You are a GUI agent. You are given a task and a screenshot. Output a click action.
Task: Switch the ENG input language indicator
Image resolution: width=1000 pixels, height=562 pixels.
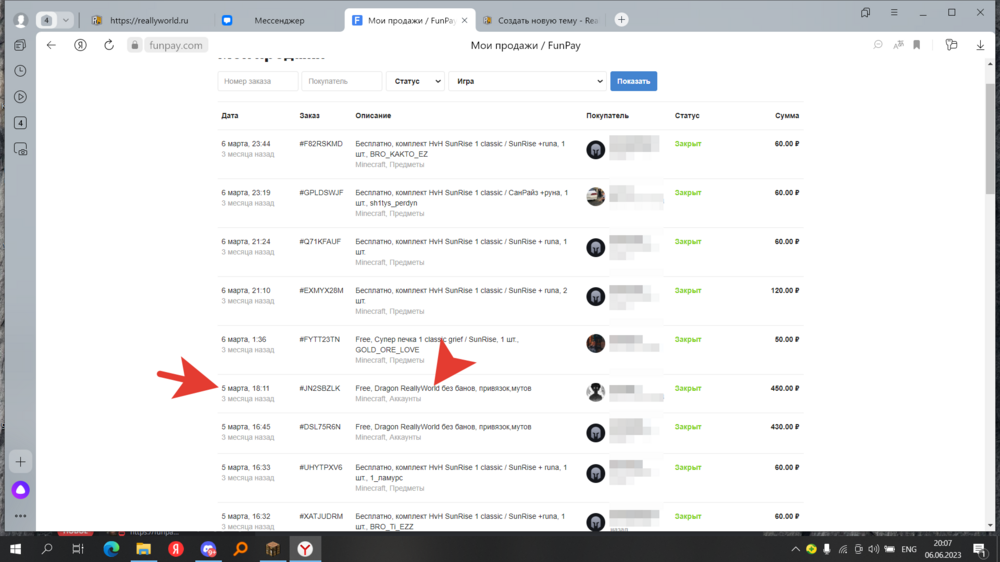(909, 549)
